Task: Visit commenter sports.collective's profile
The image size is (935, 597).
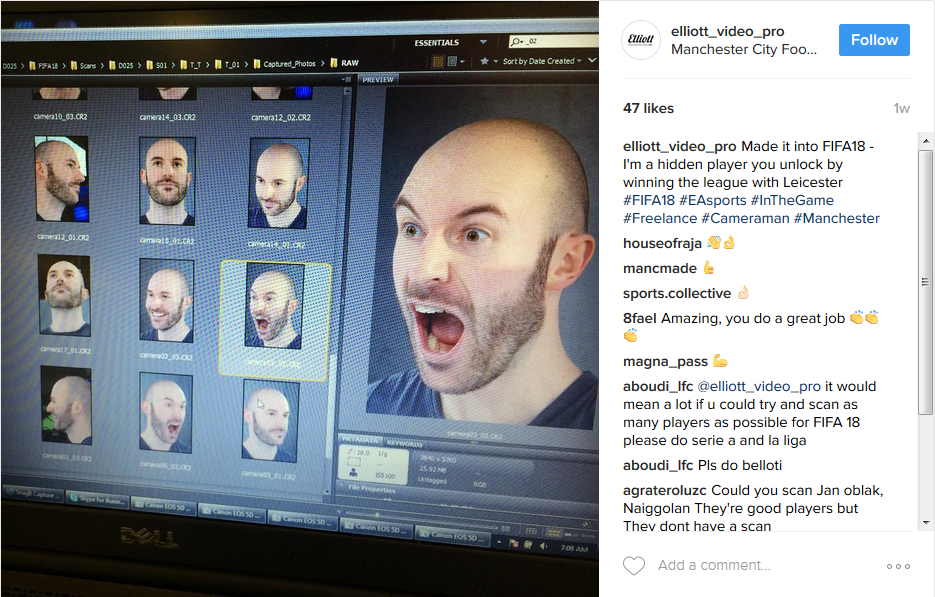Action: [677, 293]
